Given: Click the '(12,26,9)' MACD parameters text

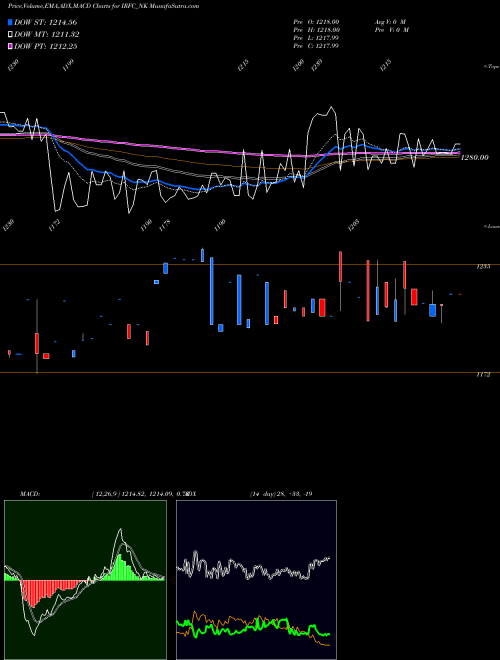Looking at the screenshot, I should (x=106, y=494).
